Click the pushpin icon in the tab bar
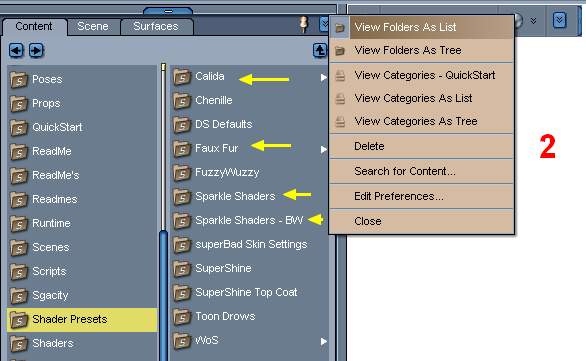586x361 pixels. click(304, 24)
